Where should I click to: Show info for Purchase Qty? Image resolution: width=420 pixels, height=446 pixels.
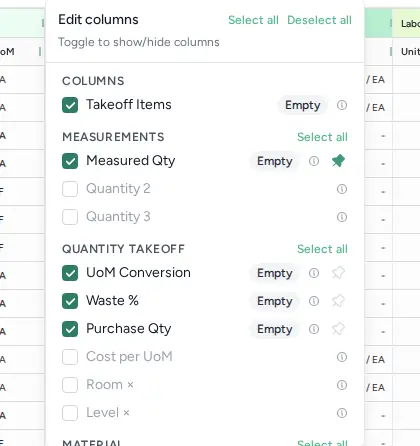314,329
